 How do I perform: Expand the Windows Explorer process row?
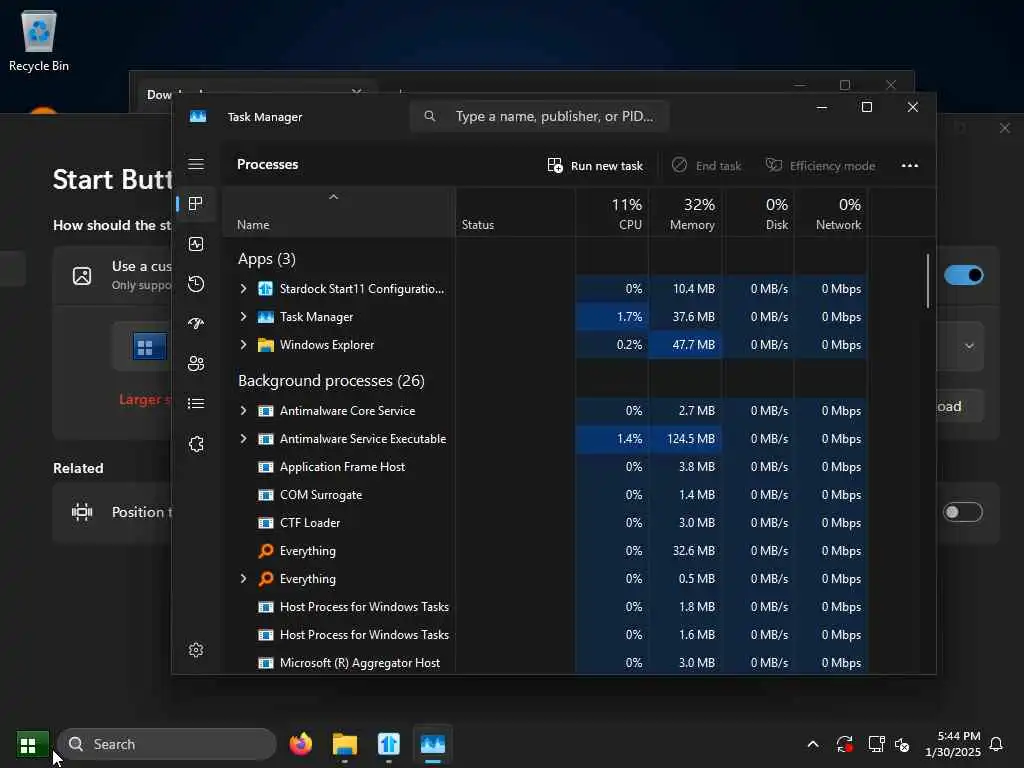coord(244,345)
